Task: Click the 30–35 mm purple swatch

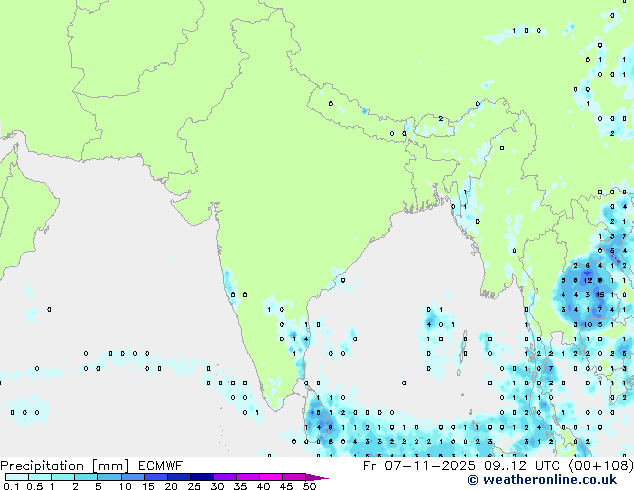Action: pyautogui.click(x=225, y=477)
